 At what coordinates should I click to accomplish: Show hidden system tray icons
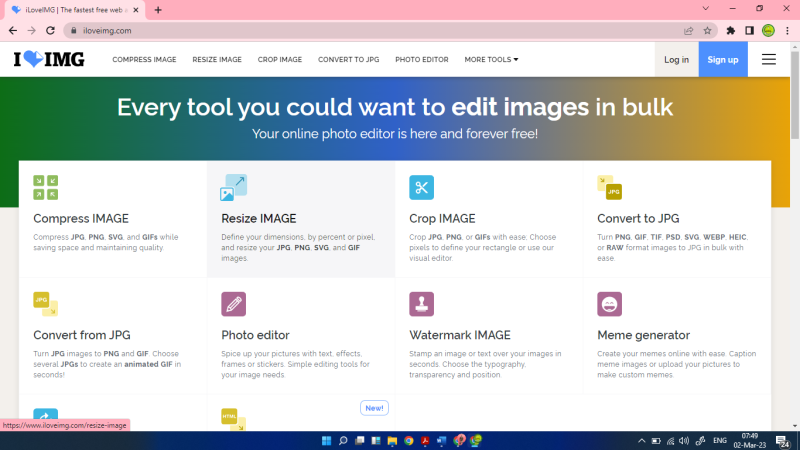point(641,441)
